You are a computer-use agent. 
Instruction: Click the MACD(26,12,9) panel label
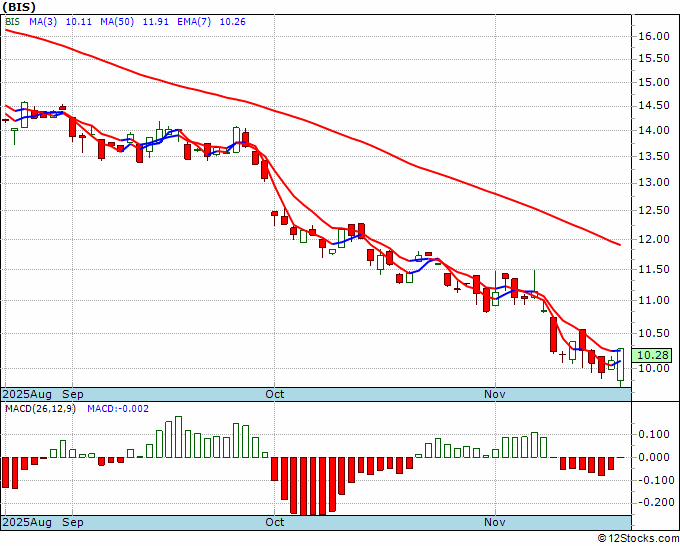(x=40, y=409)
